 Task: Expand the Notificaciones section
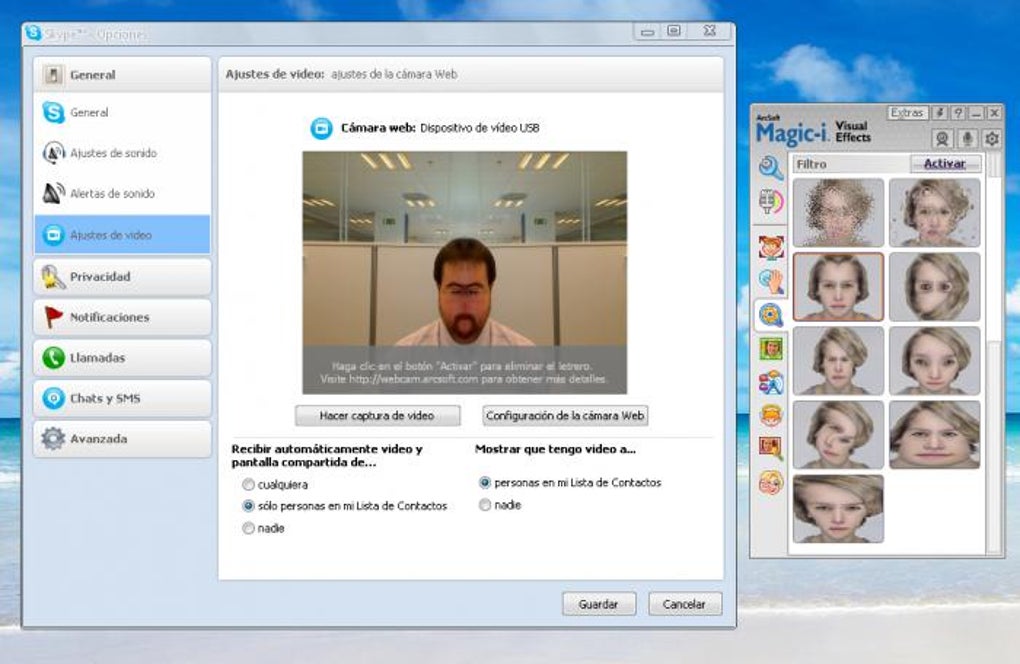point(122,317)
